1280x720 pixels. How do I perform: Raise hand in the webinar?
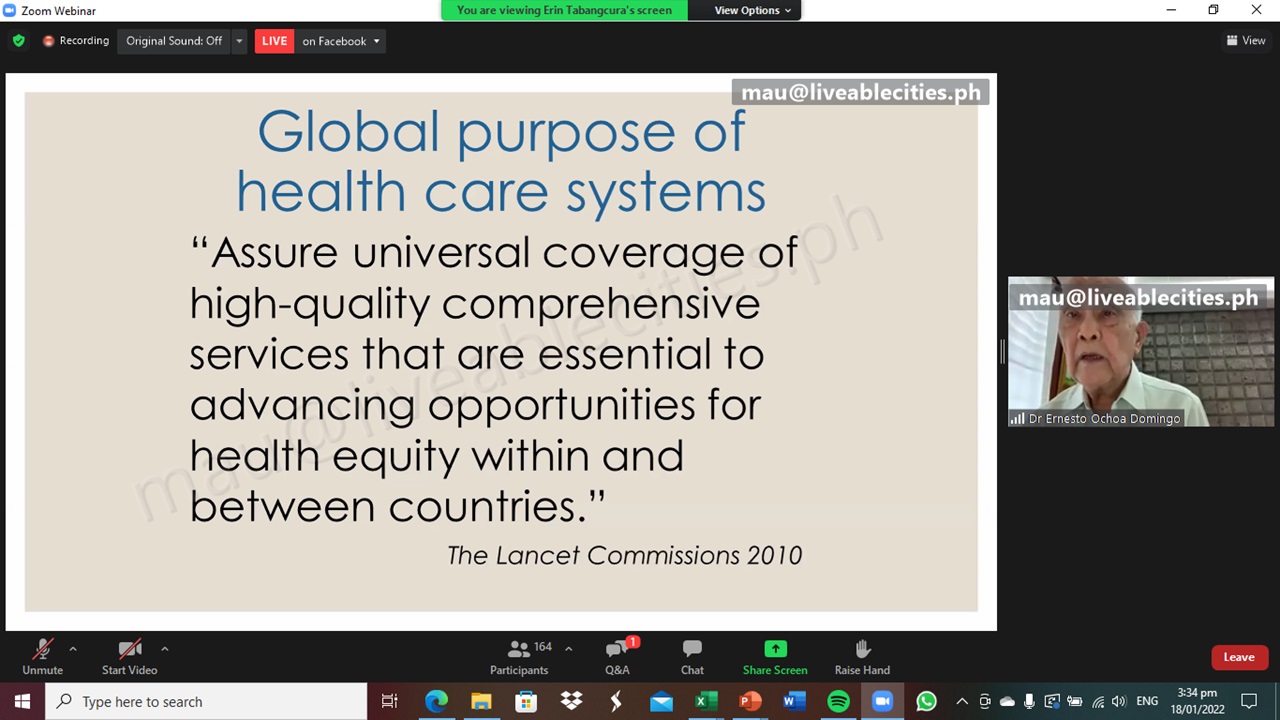(862, 657)
